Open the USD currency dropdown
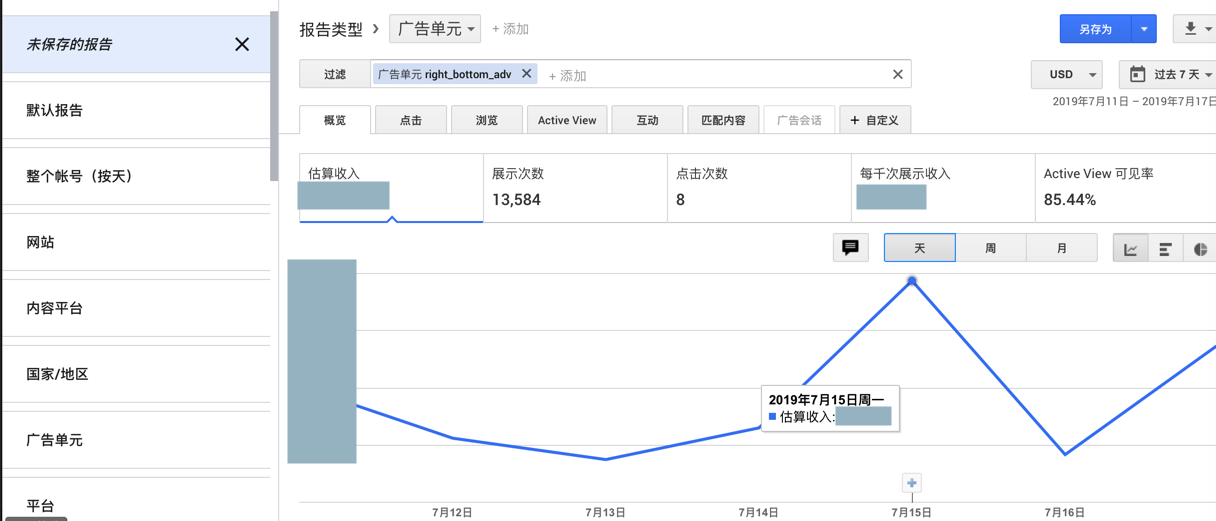The width and height of the screenshot is (1216, 521). tap(1066, 74)
